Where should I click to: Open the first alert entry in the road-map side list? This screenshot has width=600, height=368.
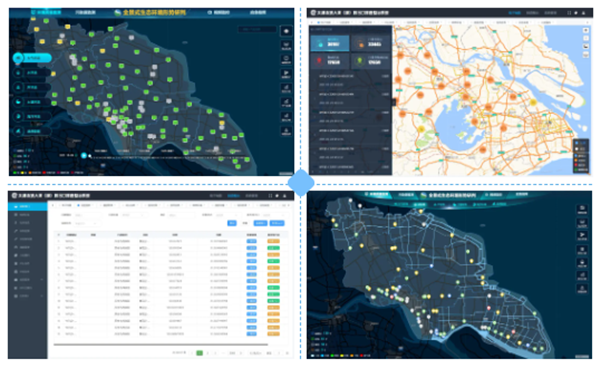[x=351, y=80]
